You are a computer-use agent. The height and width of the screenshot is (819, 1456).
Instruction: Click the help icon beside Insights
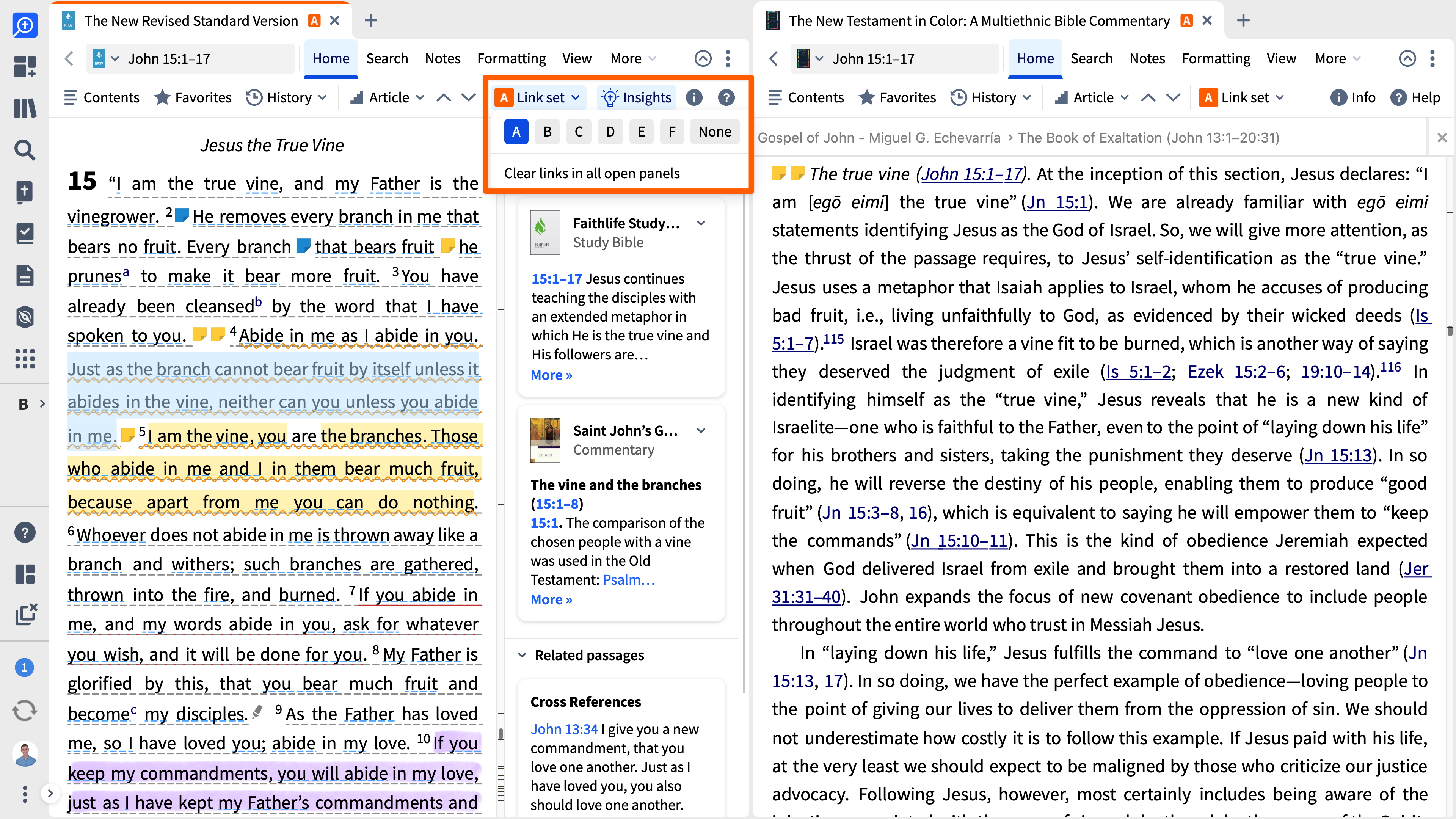click(726, 98)
